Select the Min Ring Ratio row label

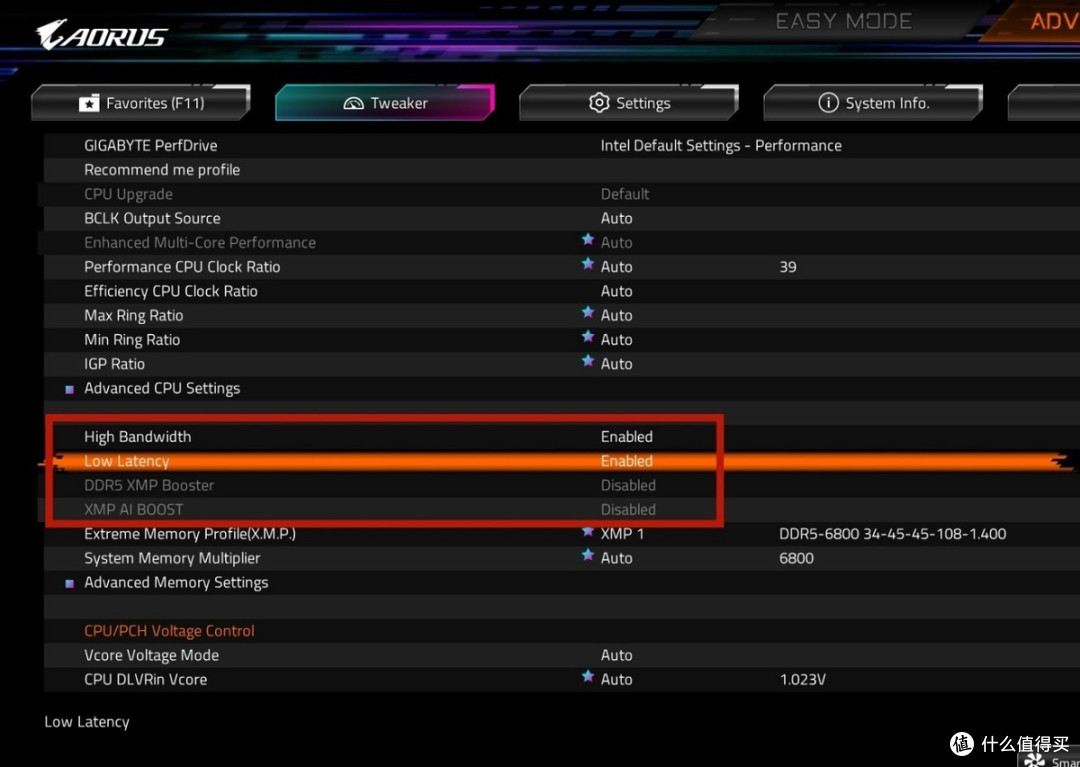(x=132, y=339)
